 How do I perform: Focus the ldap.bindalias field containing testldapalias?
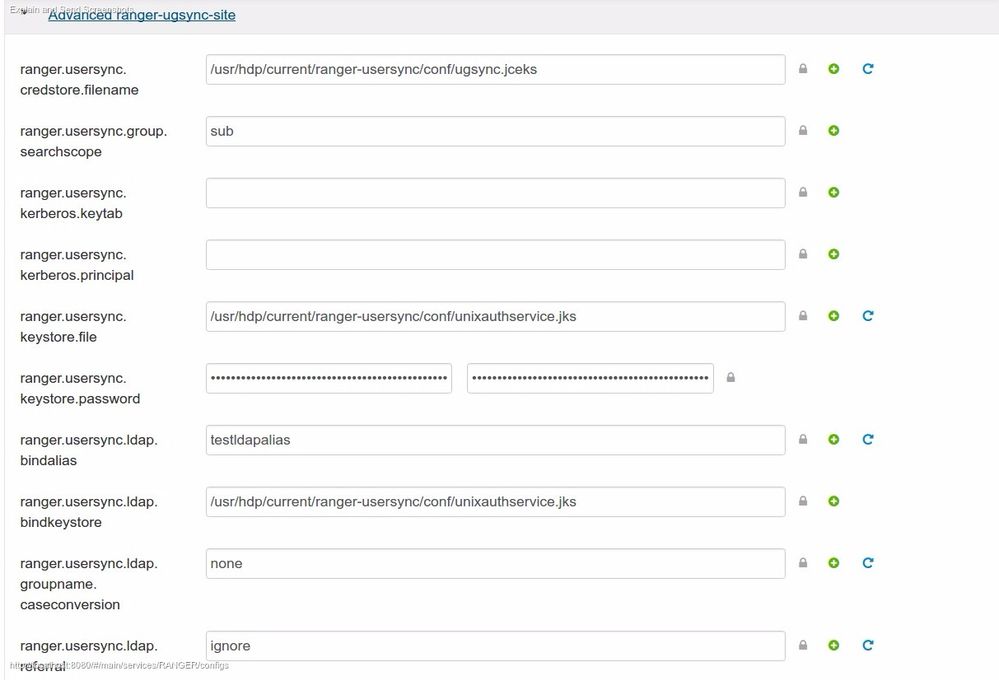[495, 440]
